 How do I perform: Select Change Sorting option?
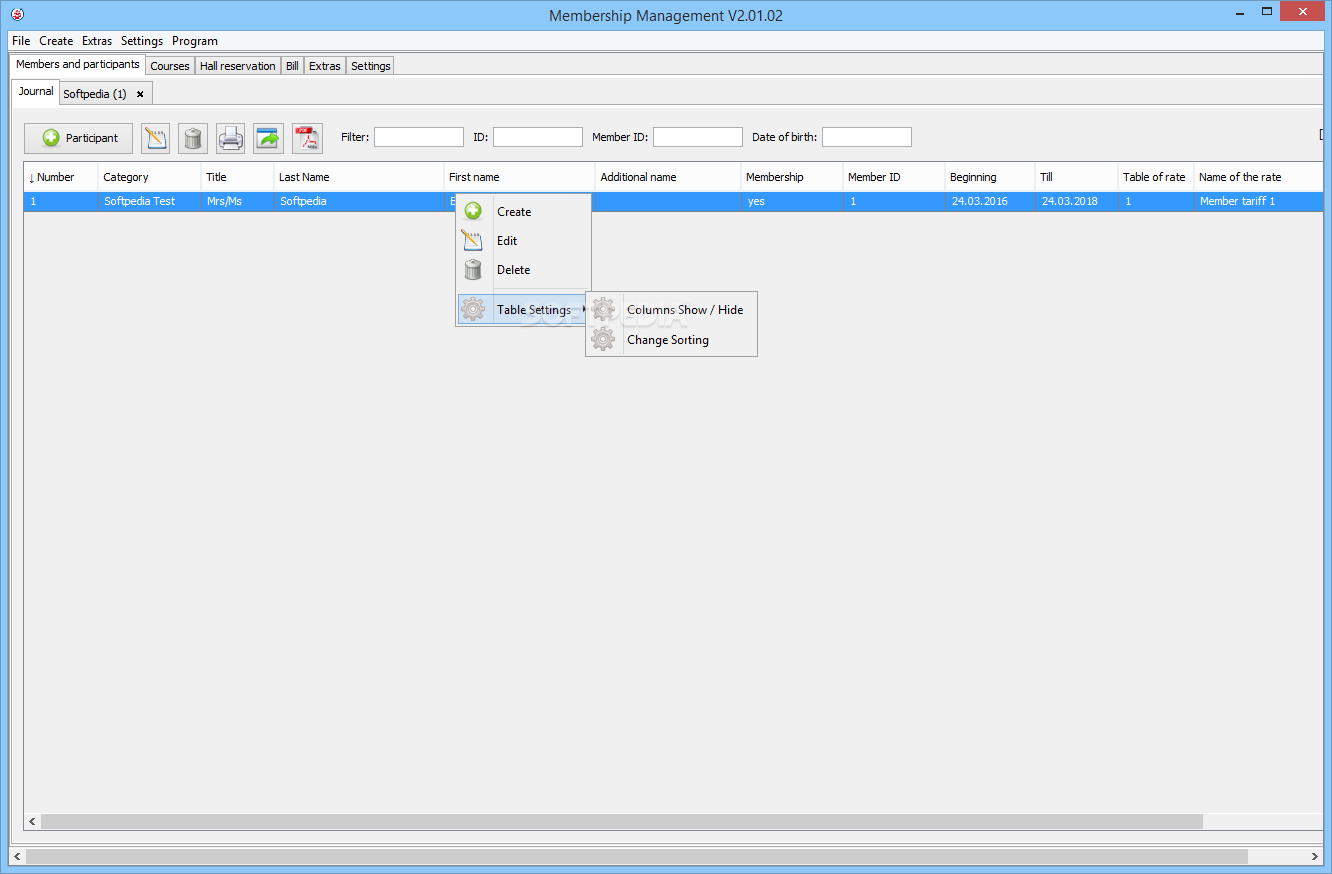click(671, 340)
